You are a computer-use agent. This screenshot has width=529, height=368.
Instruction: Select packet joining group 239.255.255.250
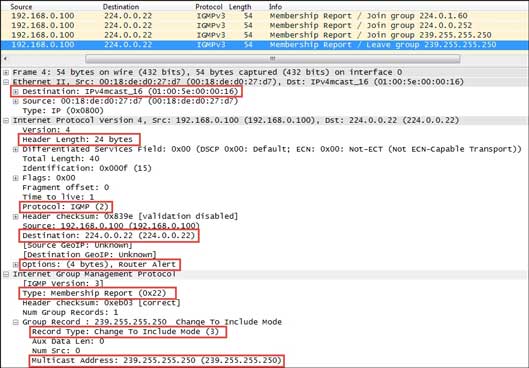click(x=264, y=35)
